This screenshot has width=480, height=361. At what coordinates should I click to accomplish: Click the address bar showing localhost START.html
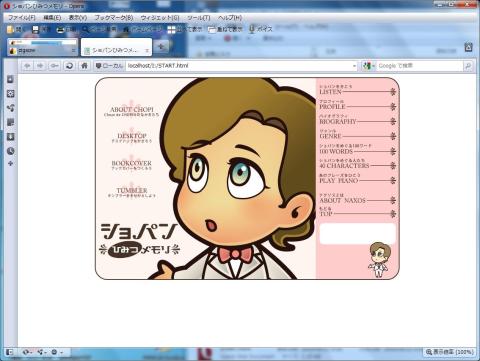(x=238, y=66)
